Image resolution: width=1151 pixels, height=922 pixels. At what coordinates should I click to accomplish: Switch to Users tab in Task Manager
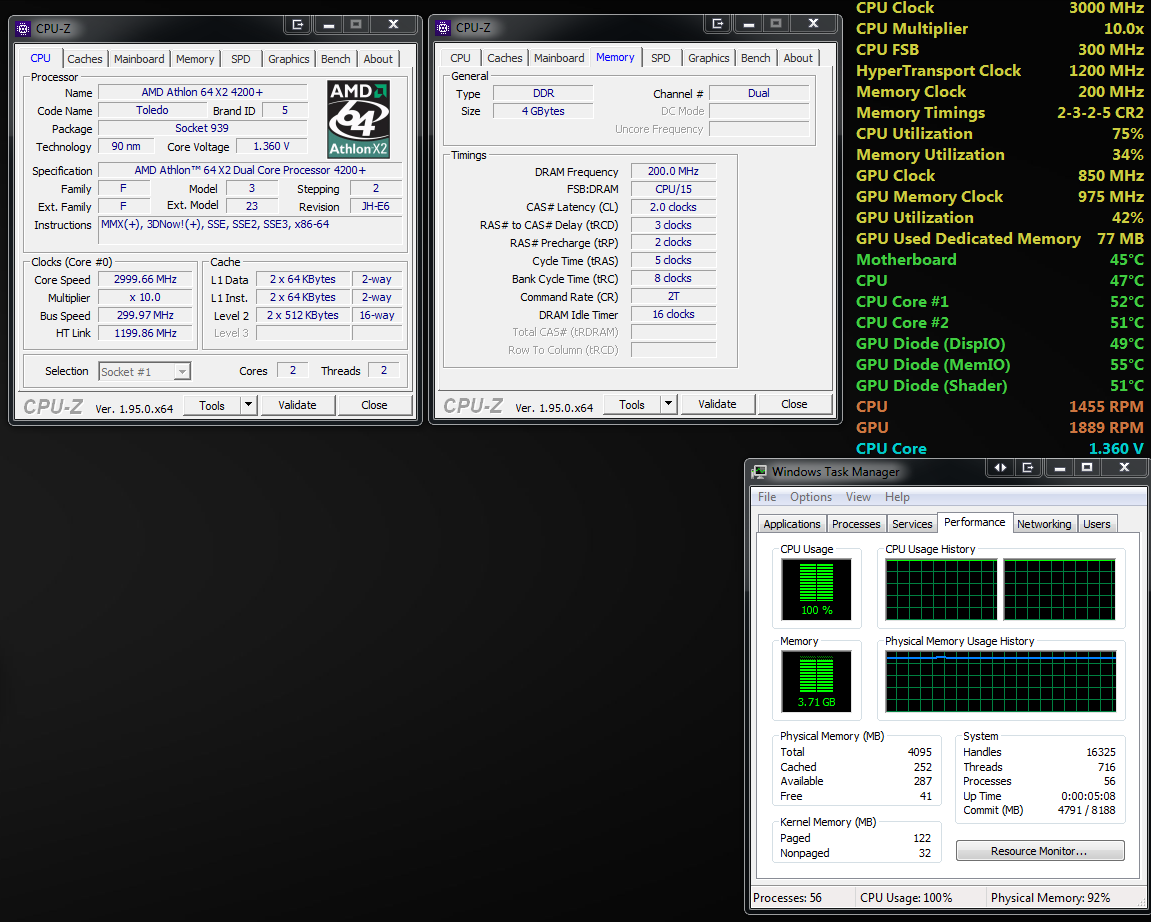pyautogui.click(x=1097, y=524)
